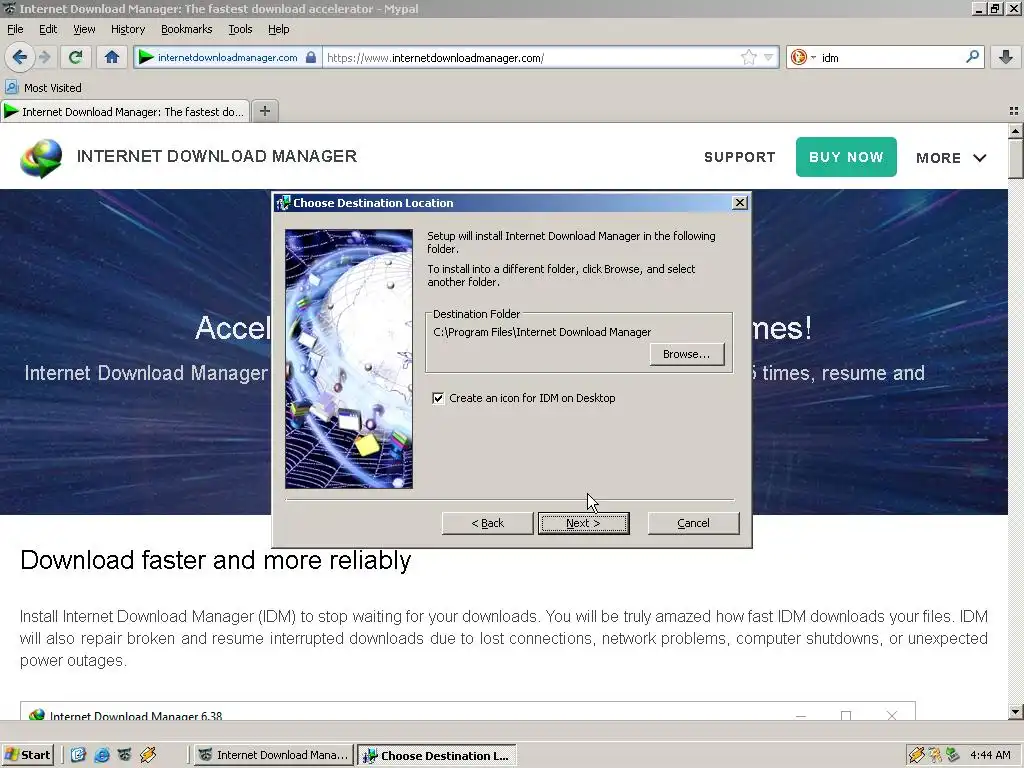Open the downloads arrow icon
This screenshot has height=768, width=1024.
coord(1006,57)
